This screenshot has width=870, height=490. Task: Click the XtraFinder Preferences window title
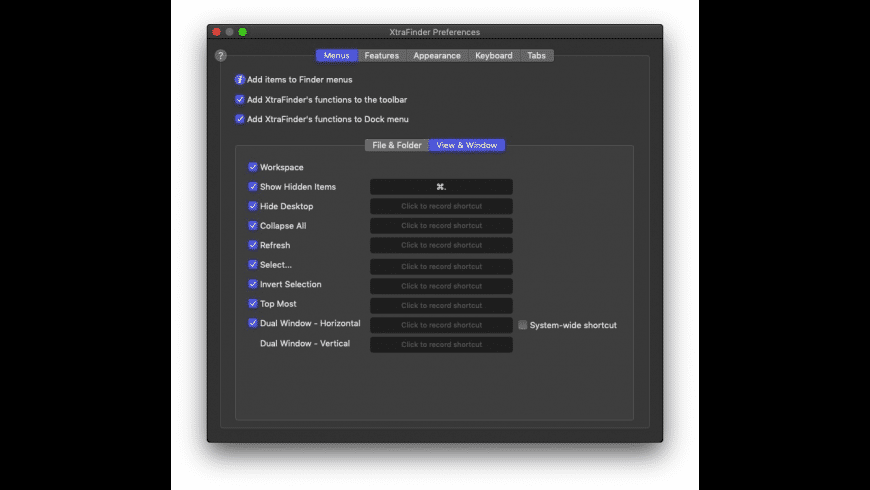point(434,32)
